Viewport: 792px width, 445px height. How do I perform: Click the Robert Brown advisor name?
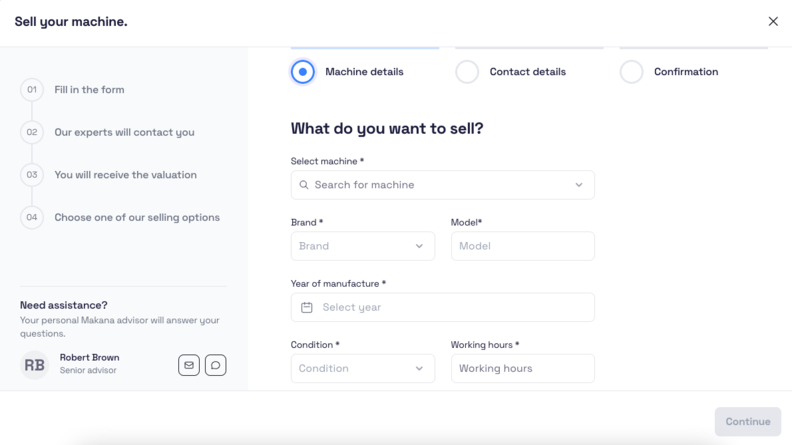coord(89,357)
